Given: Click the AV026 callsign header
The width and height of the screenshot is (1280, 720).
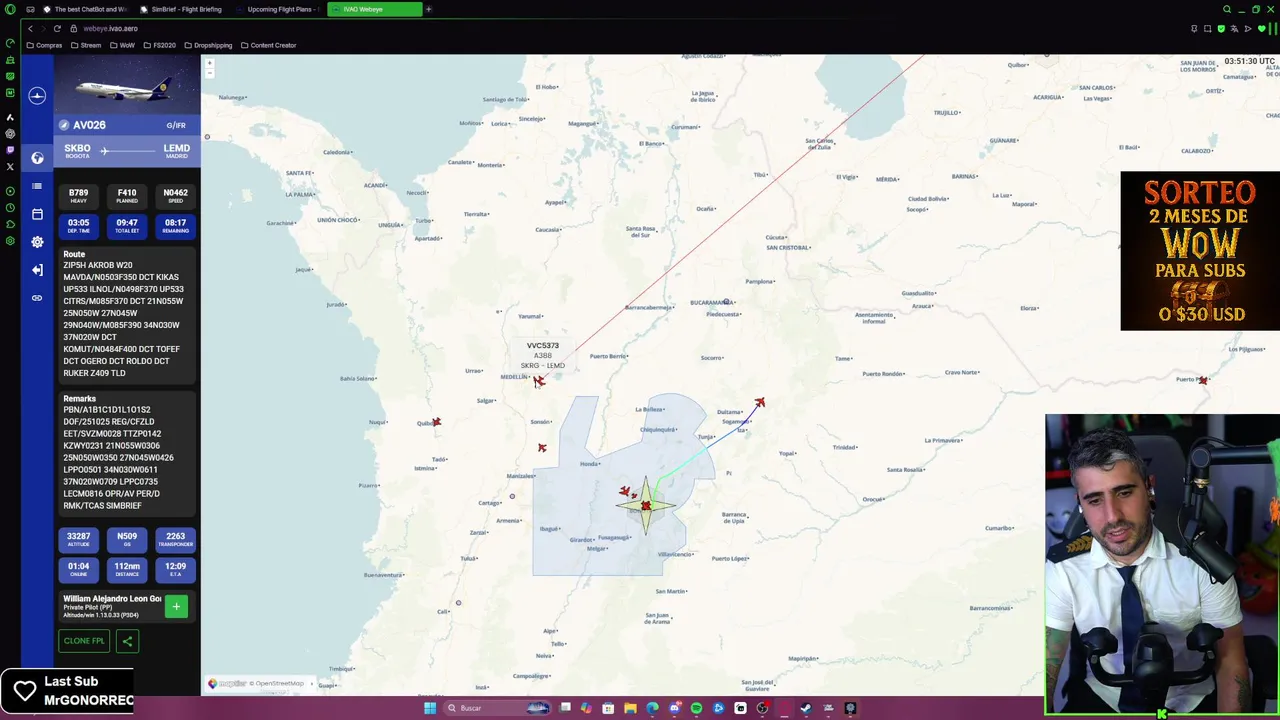Looking at the screenshot, I should pyautogui.click(x=89, y=125).
